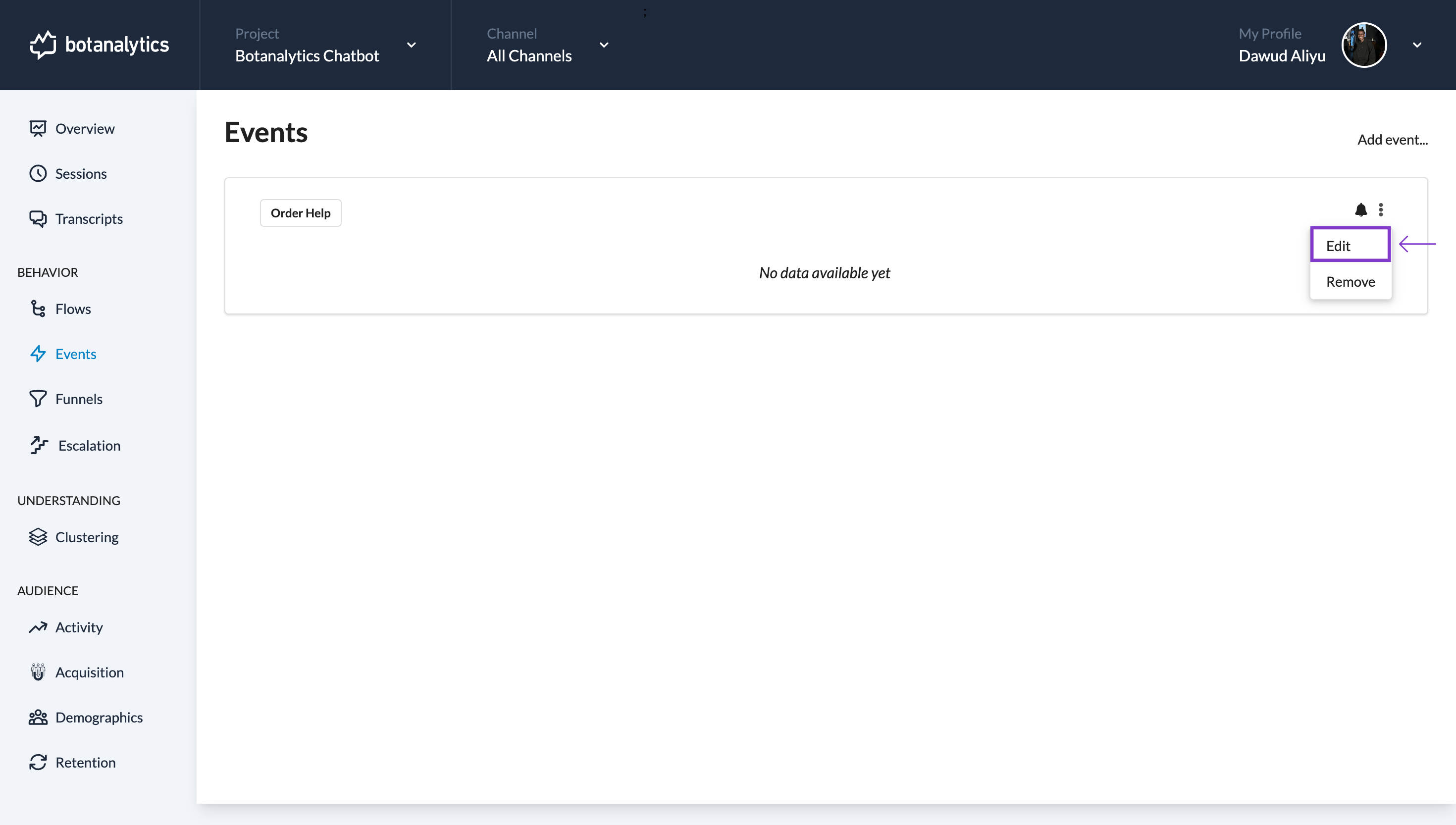Click the Sessions icon in sidebar
Image resolution: width=1456 pixels, height=825 pixels.
click(38, 173)
